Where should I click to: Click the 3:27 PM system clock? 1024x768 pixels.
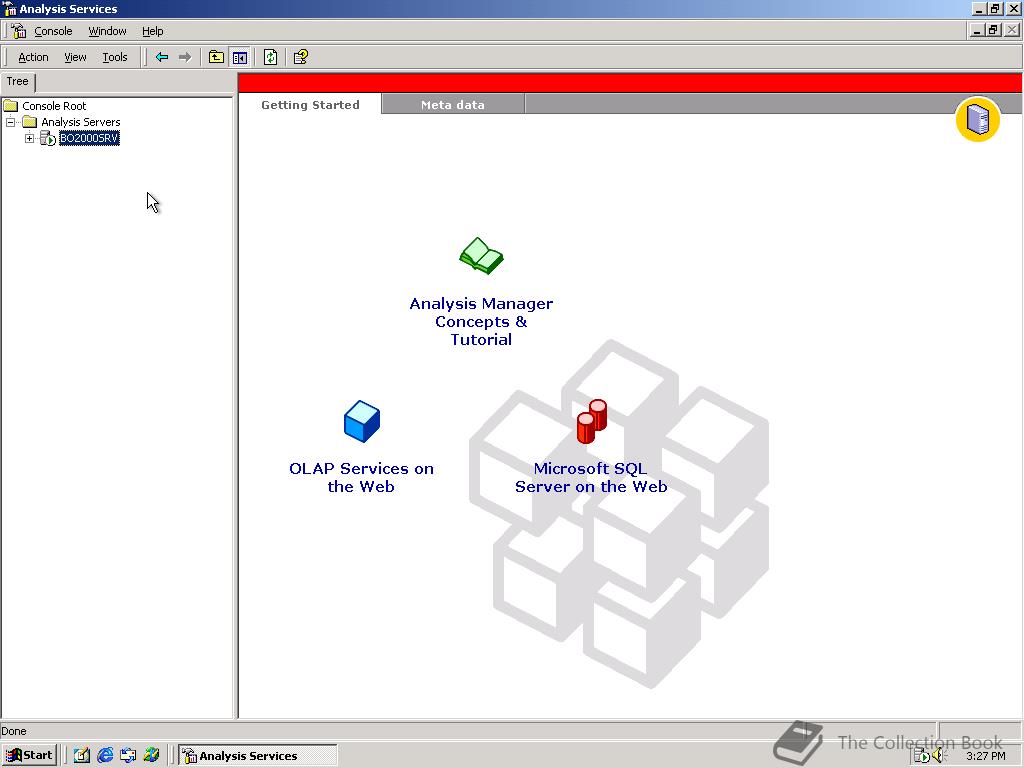click(985, 756)
